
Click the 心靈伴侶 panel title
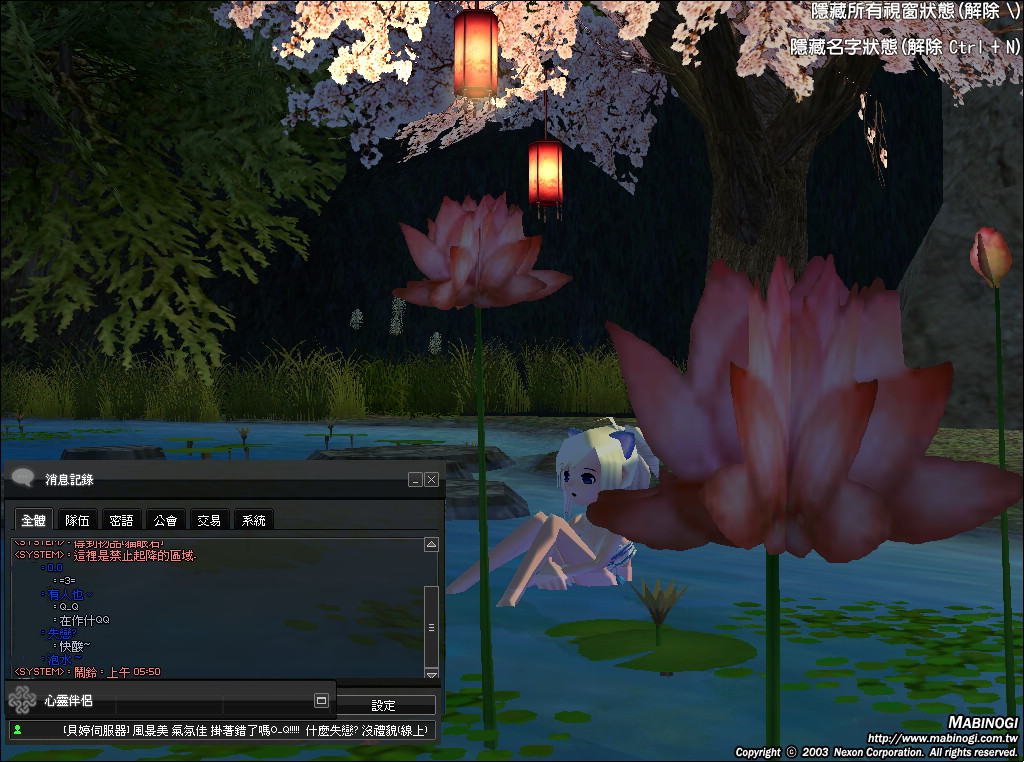69,701
